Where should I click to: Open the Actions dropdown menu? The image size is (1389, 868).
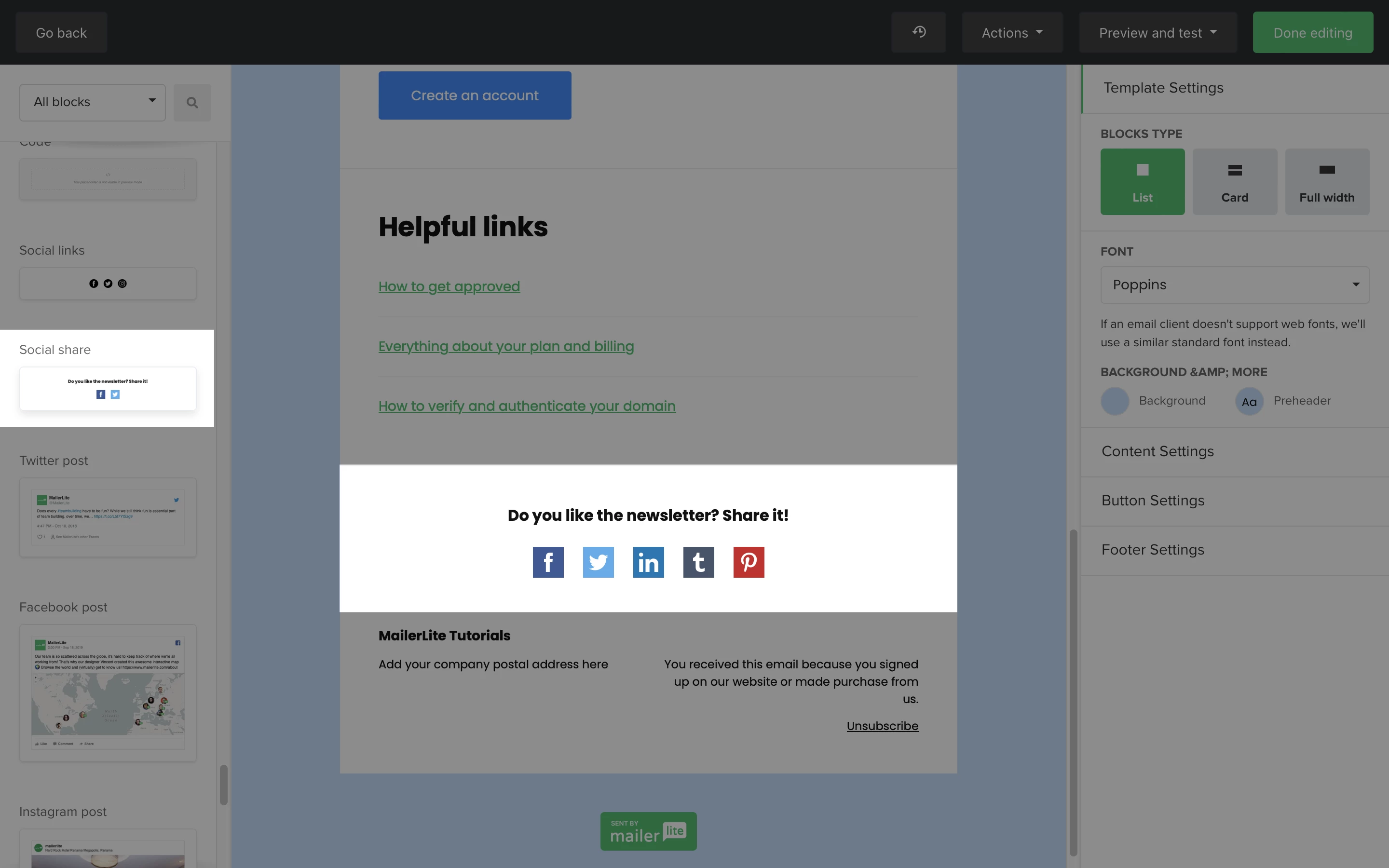coord(1011,33)
